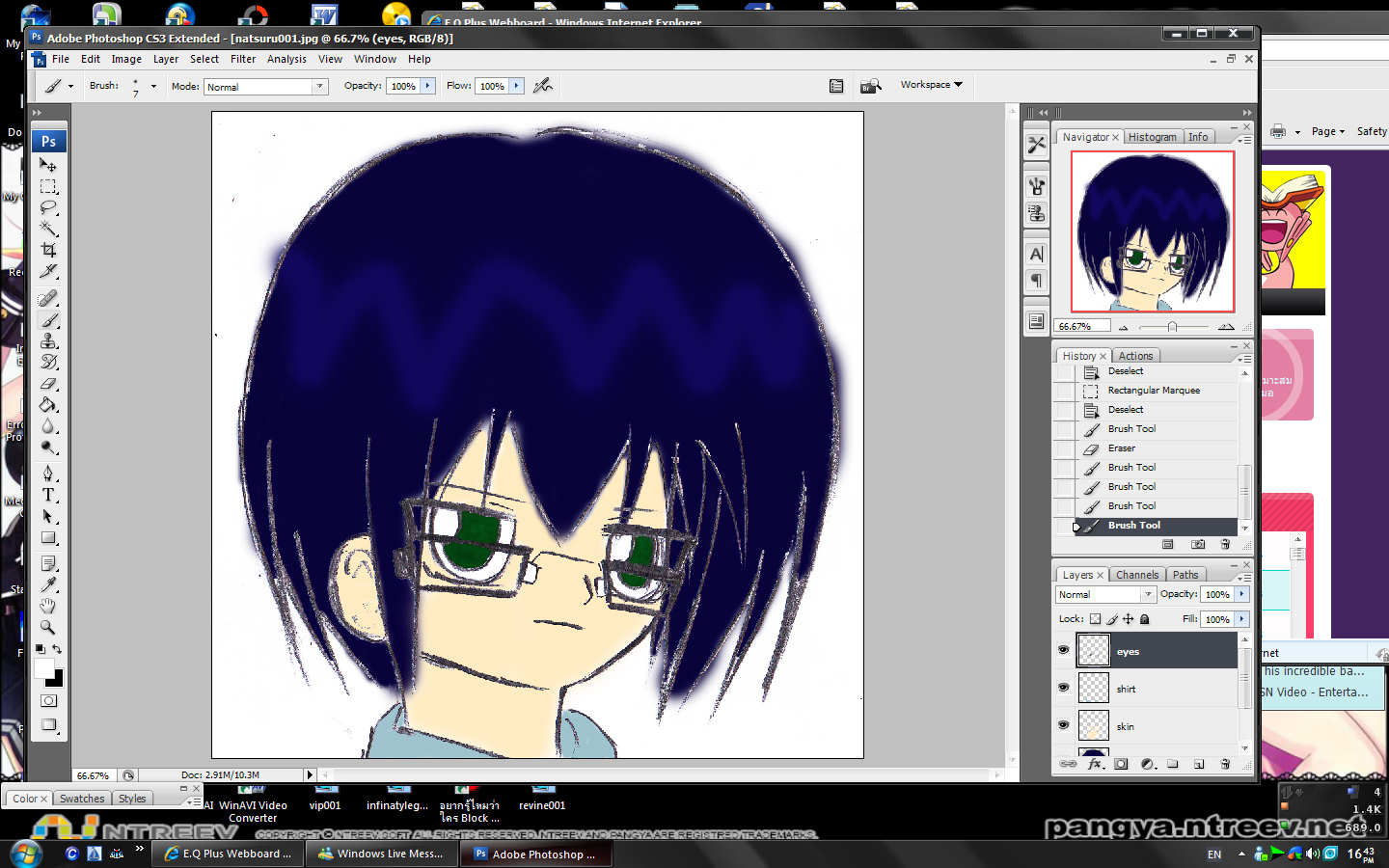Open the Brush preset picker arrow
This screenshot has height=868, width=1389.
[x=153, y=86]
